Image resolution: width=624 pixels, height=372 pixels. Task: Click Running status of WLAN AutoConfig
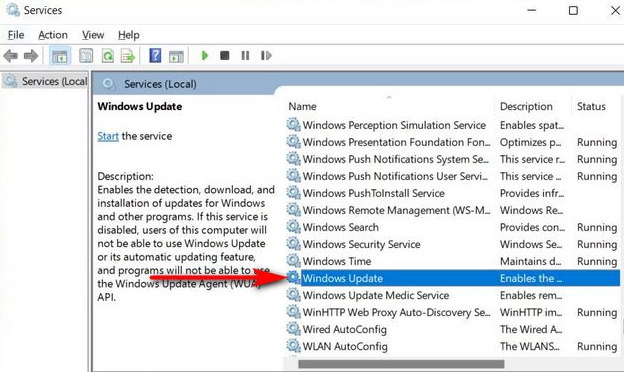pyautogui.click(x=597, y=347)
